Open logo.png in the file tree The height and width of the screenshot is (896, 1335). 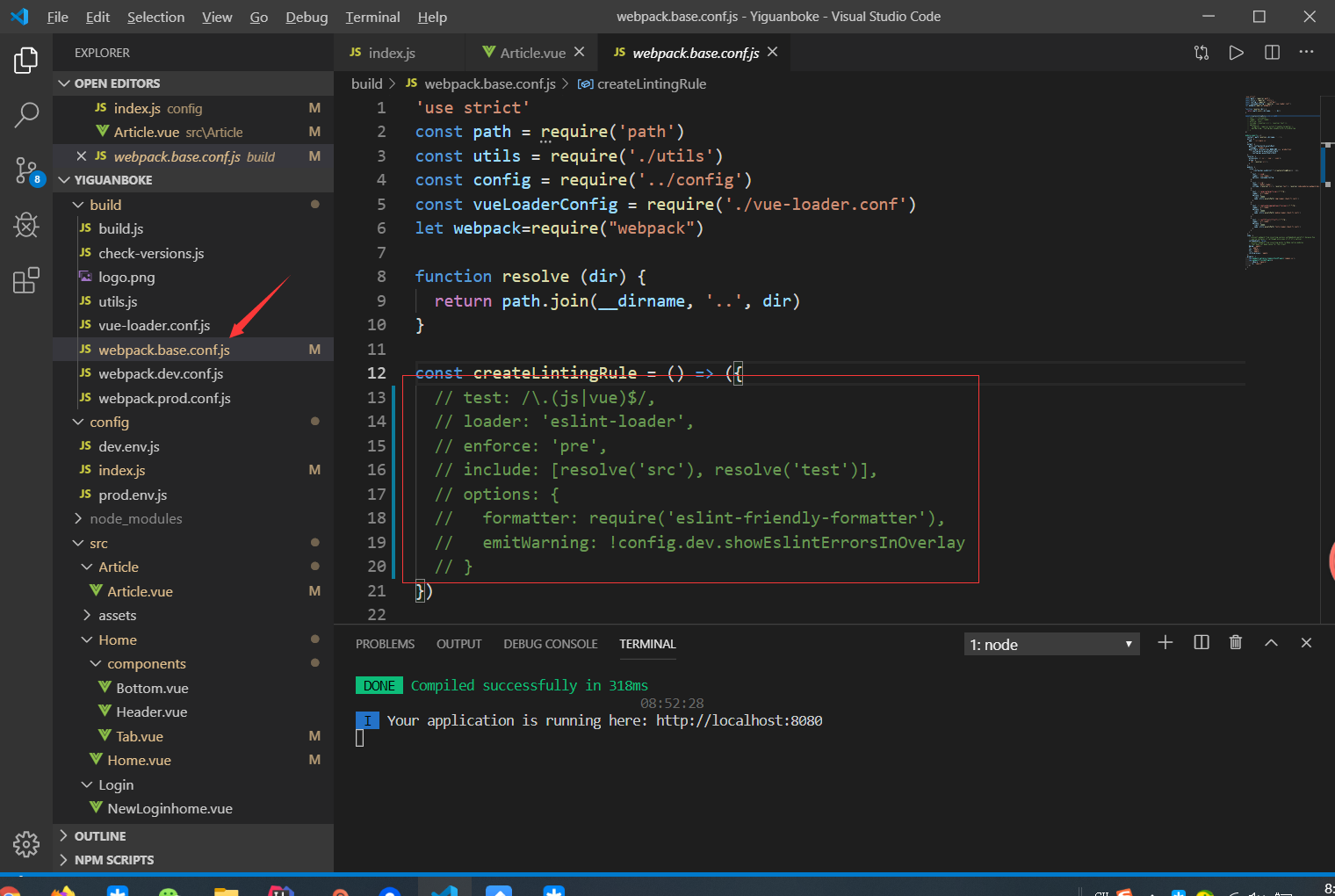click(193, 277)
